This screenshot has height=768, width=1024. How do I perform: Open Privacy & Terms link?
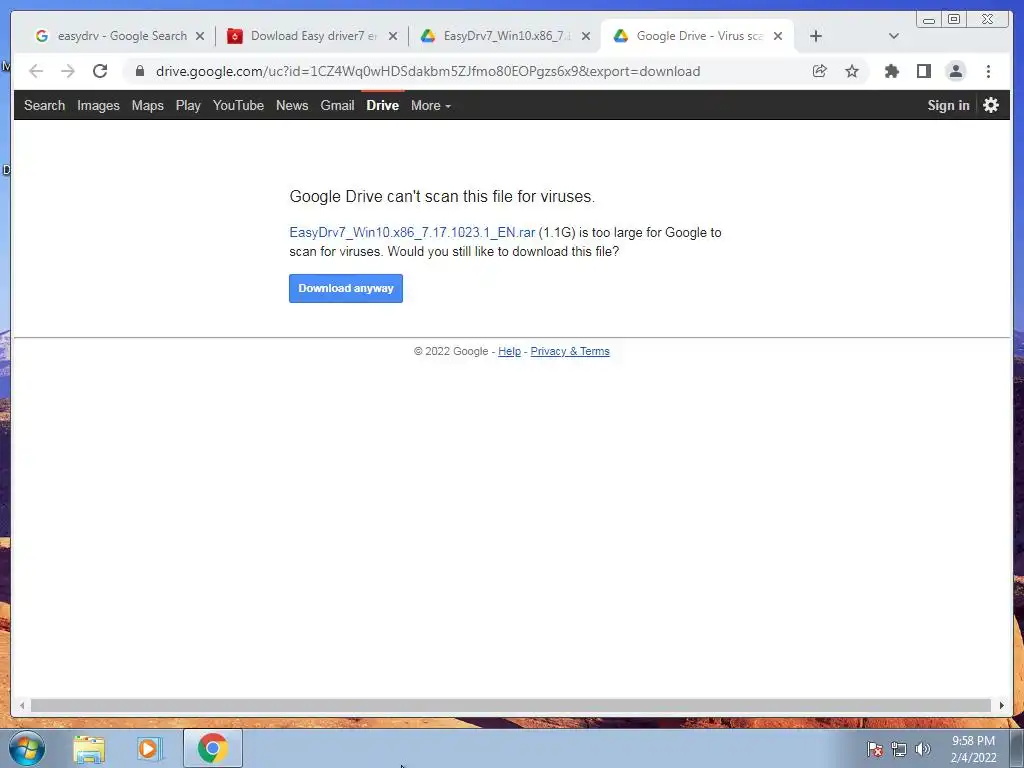click(x=570, y=351)
